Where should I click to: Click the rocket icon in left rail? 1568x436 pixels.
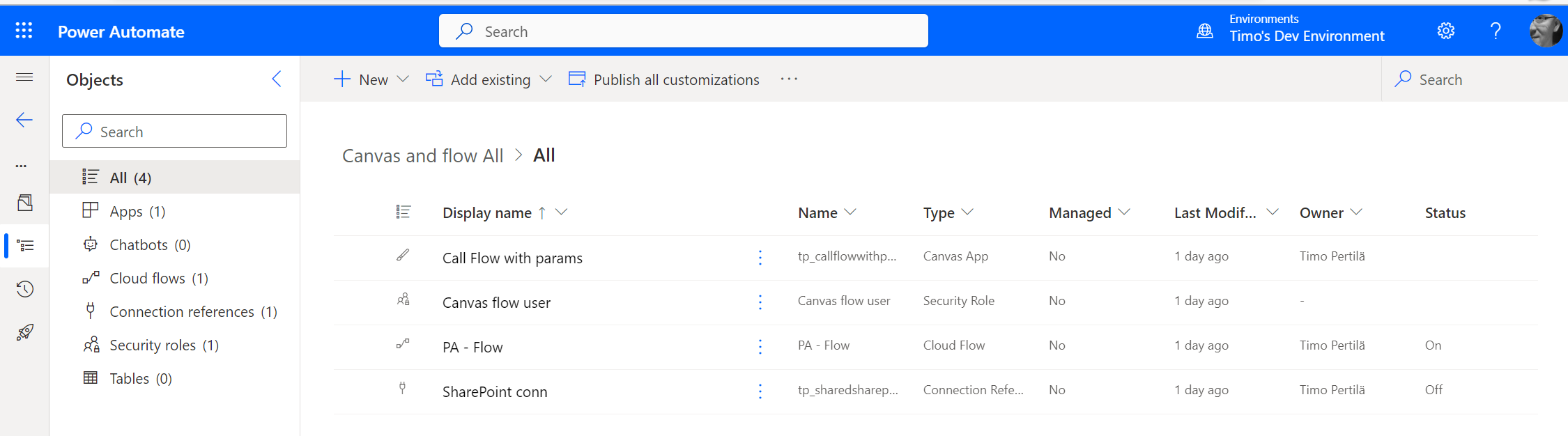pyautogui.click(x=24, y=332)
